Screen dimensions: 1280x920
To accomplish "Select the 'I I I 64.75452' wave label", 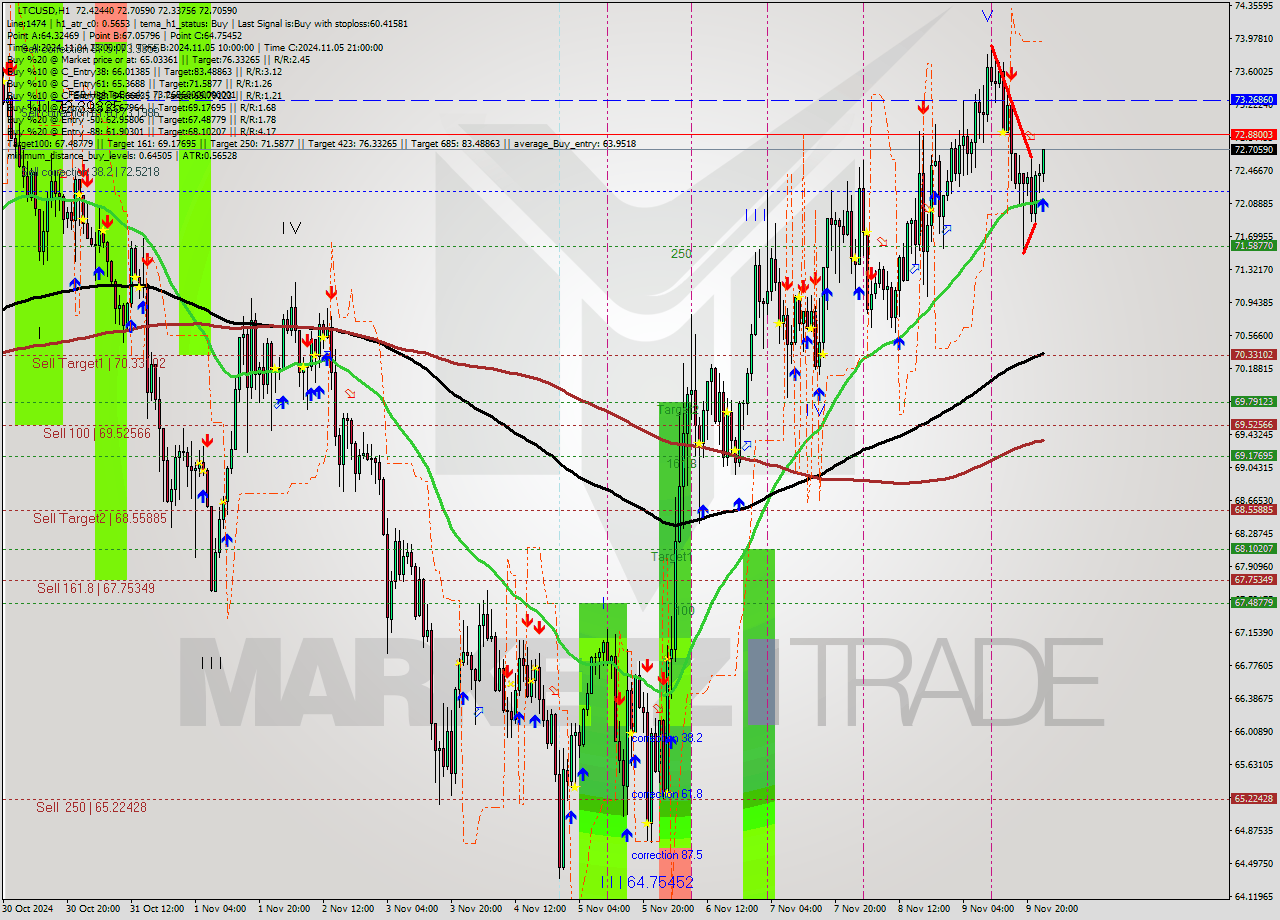I will click(647, 882).
